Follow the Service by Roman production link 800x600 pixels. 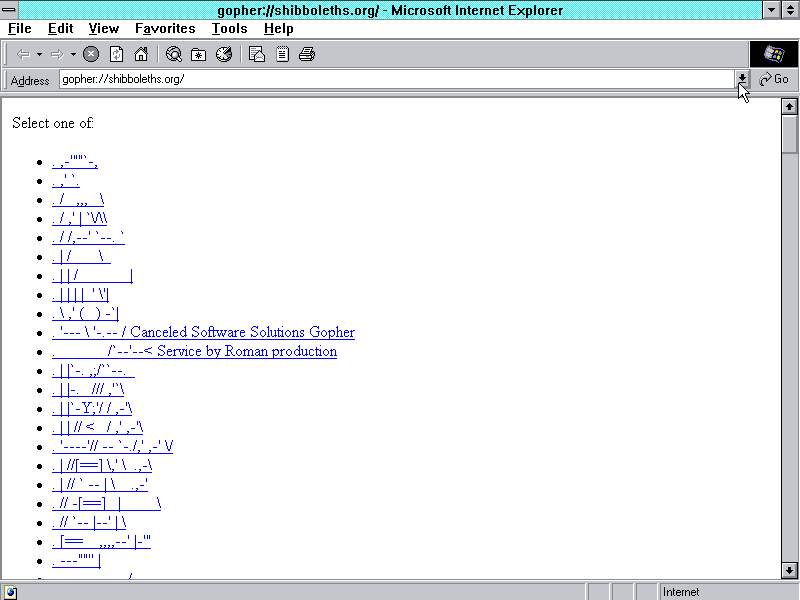pos(247,351)
